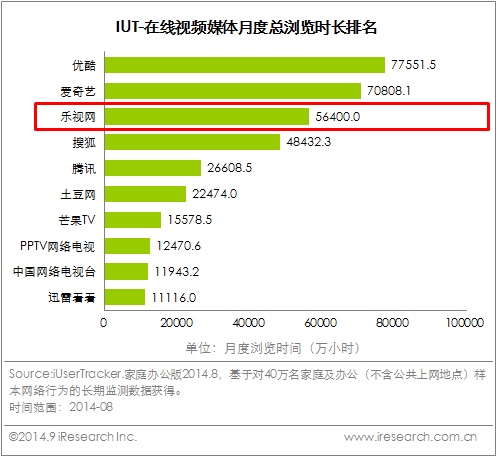Viewport: 497px width, 457px height.
Task: Click the 优酷 category label
Action: coord(84,65)
